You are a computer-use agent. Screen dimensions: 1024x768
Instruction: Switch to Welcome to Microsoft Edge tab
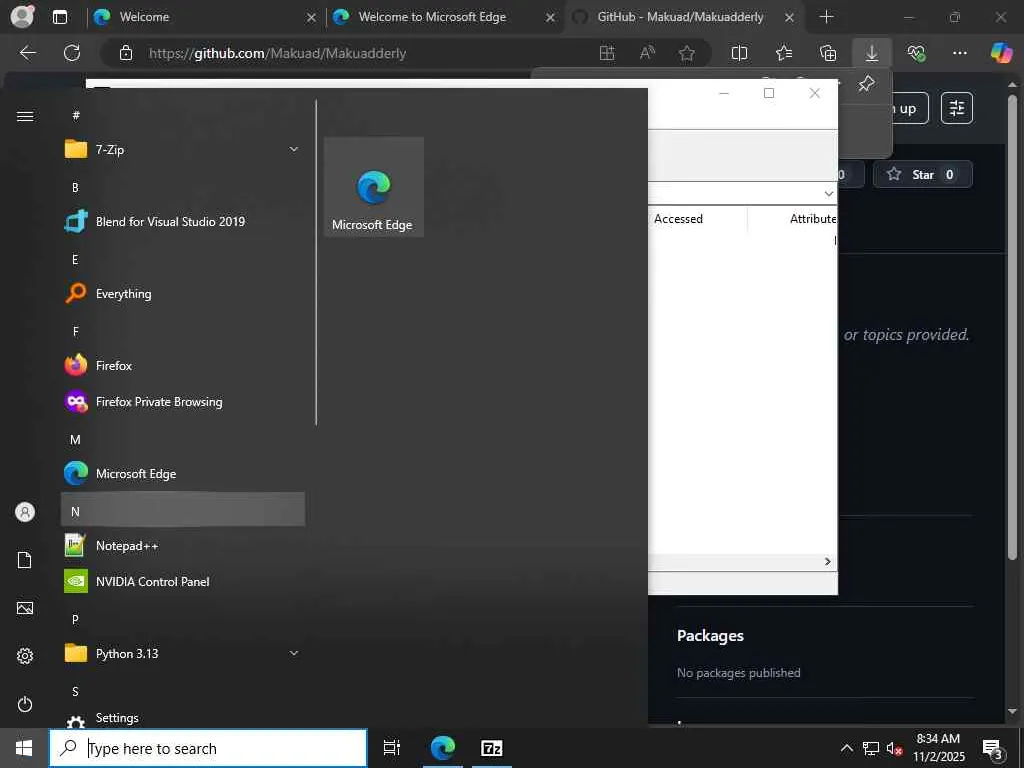coord(443,17)
